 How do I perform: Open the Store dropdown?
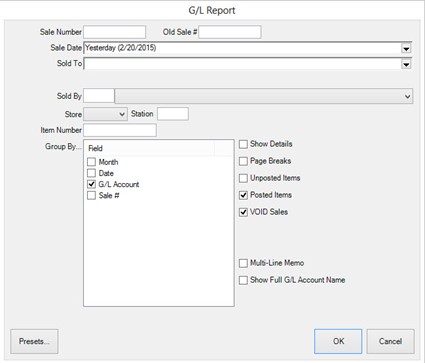pos(105,114)
